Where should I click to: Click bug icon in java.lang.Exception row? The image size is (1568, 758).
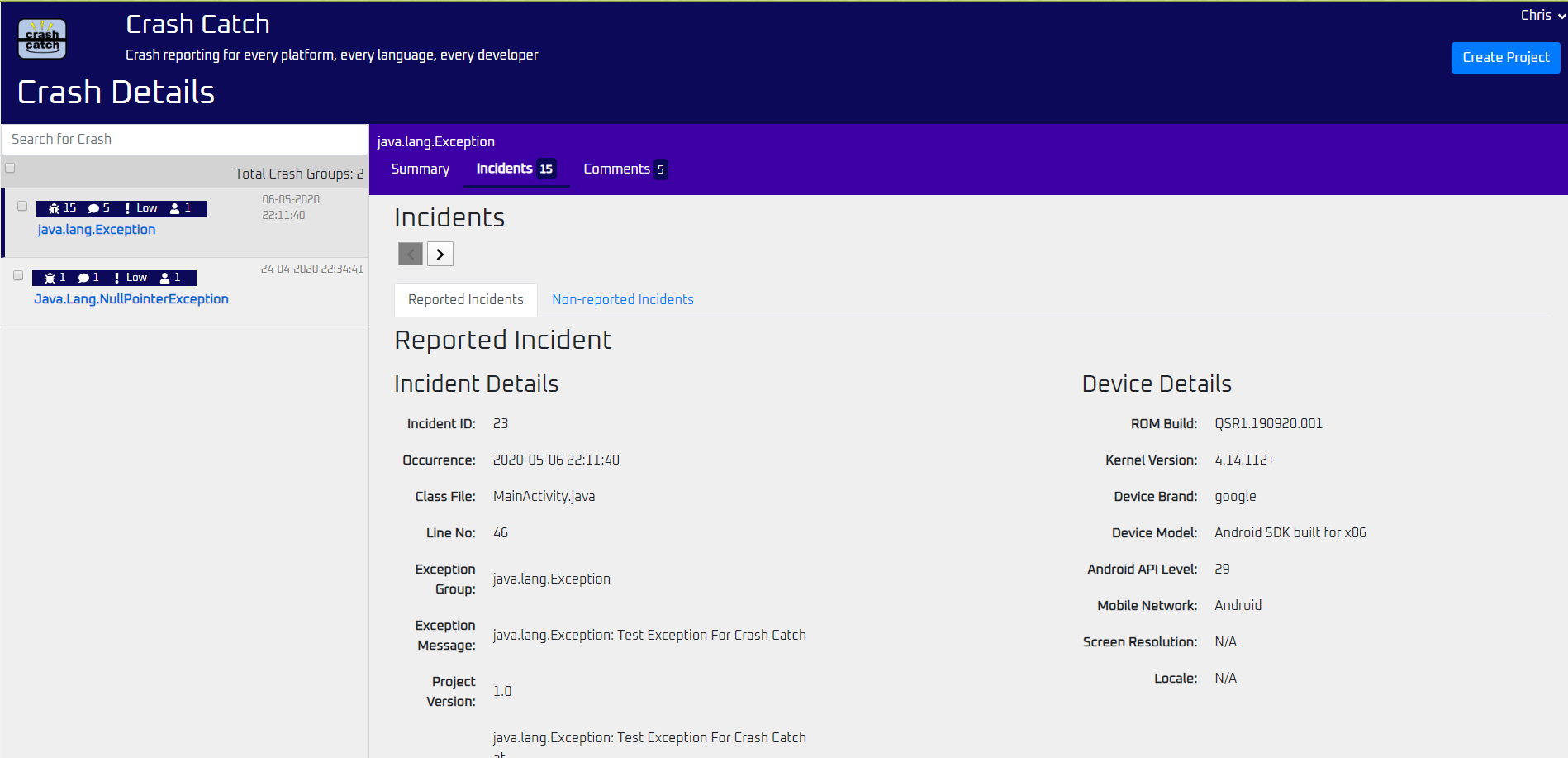54,208
